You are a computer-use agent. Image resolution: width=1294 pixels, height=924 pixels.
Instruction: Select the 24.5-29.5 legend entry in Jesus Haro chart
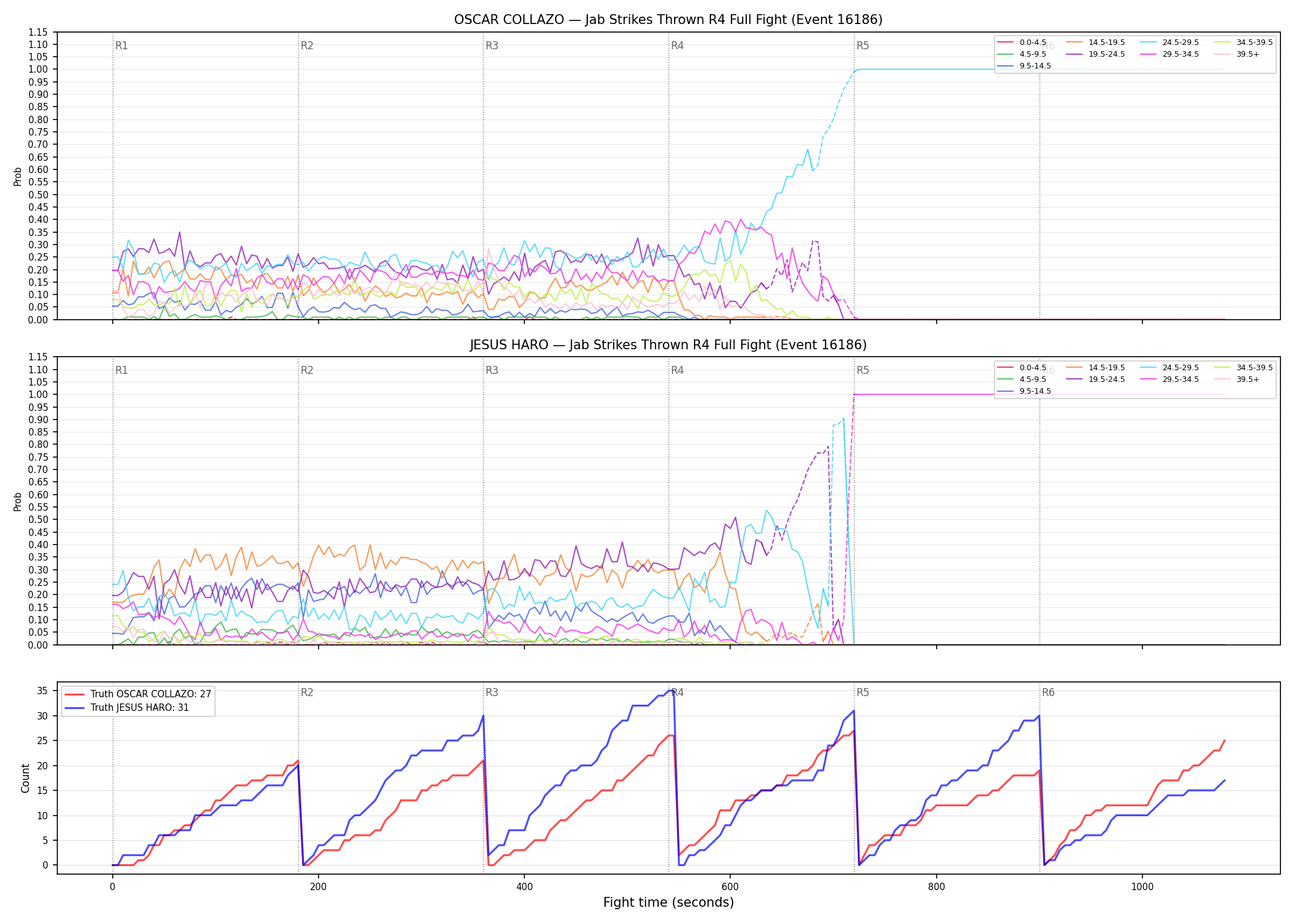click(1170, 368)
